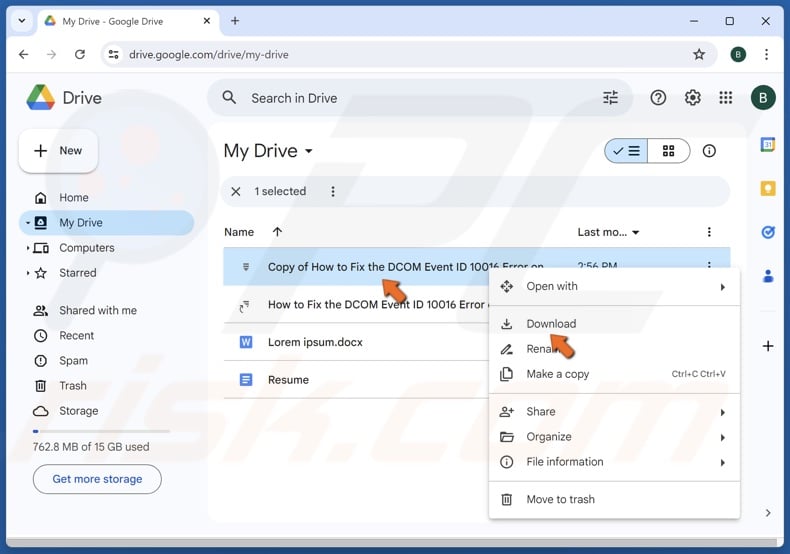Open search filter options icon
This screenshot has width=790, height=554.
(610, 98)
